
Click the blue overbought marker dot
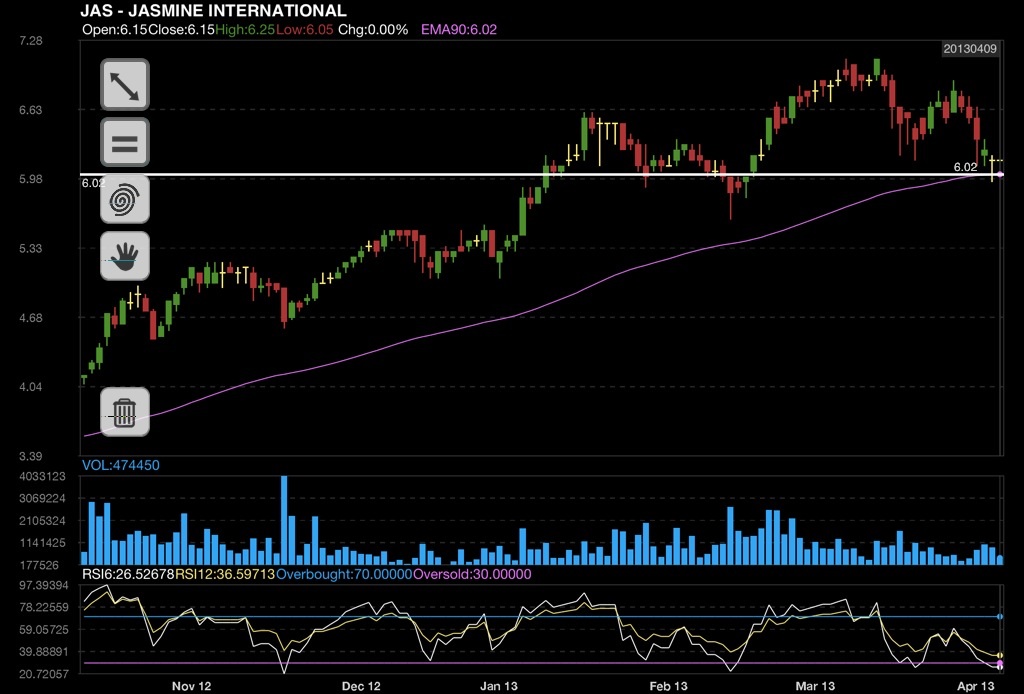(1000, 616)
